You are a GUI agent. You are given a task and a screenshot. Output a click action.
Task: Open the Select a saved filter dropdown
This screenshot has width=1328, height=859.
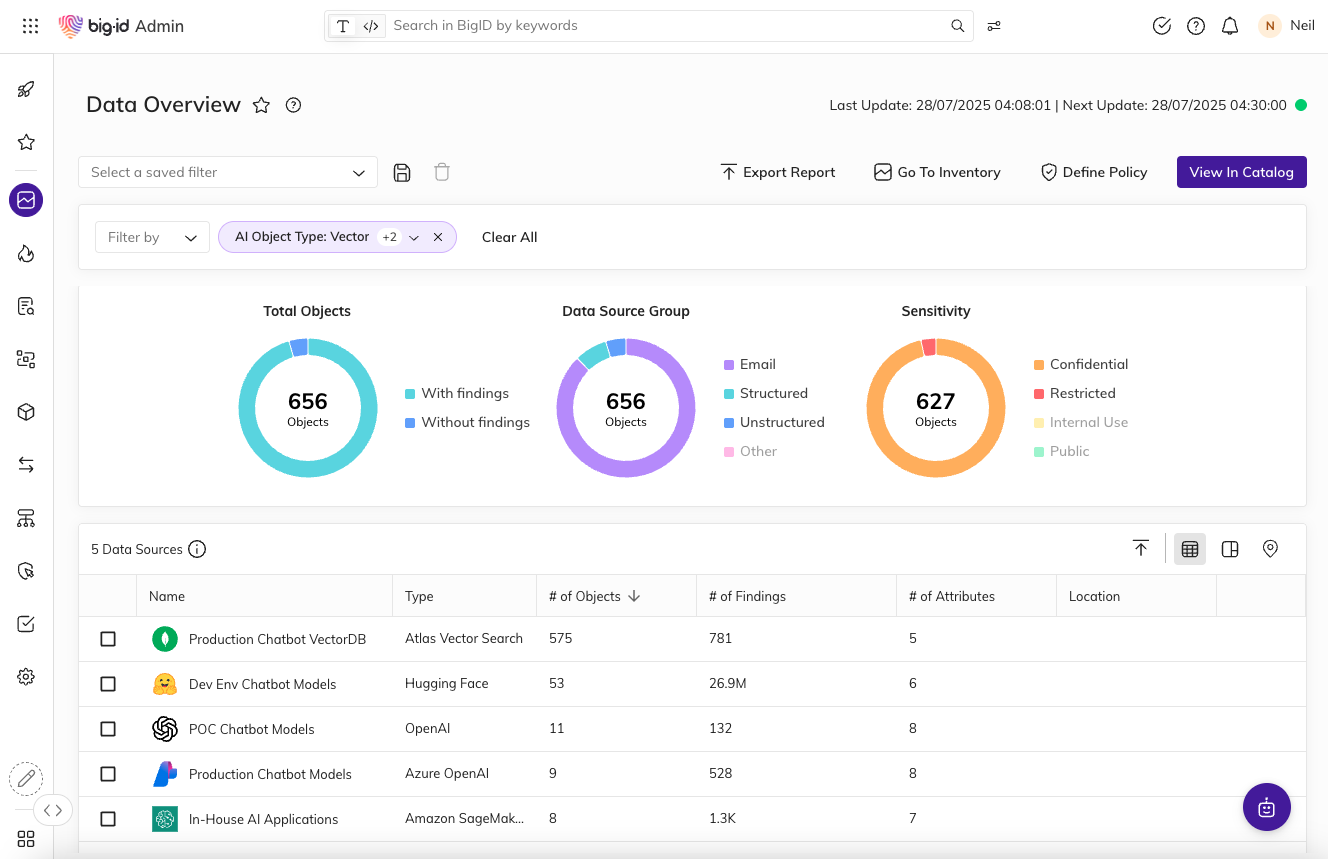[x=228, y=171]
